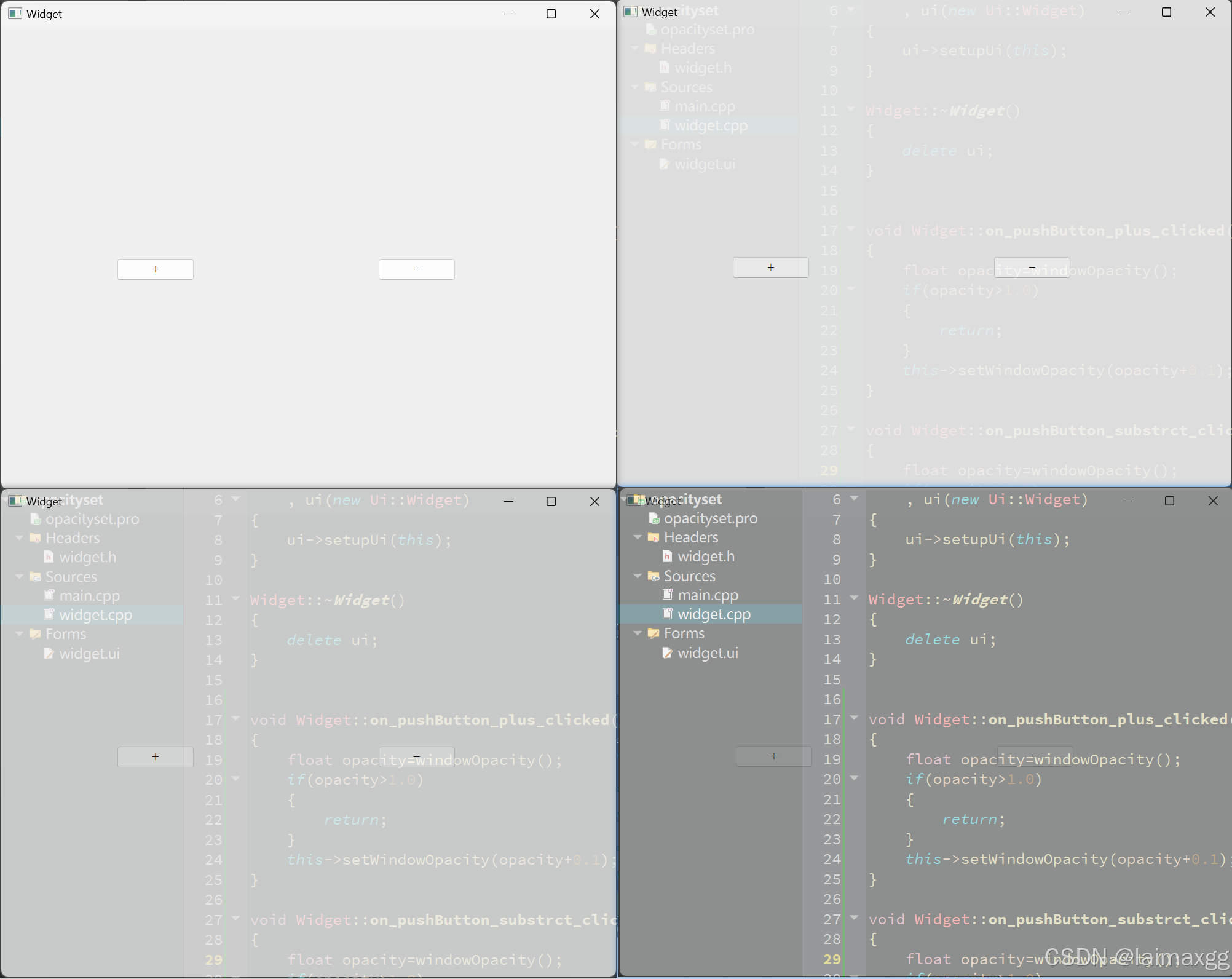Click the Forms folder icon

[654, 633]
